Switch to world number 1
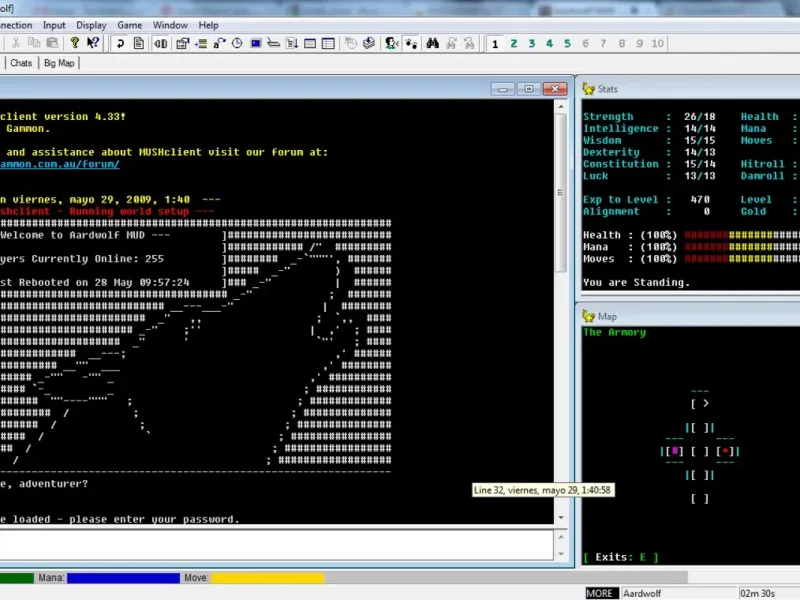The width and height of the screenshot is (800, 600). [x=495, y=44]
